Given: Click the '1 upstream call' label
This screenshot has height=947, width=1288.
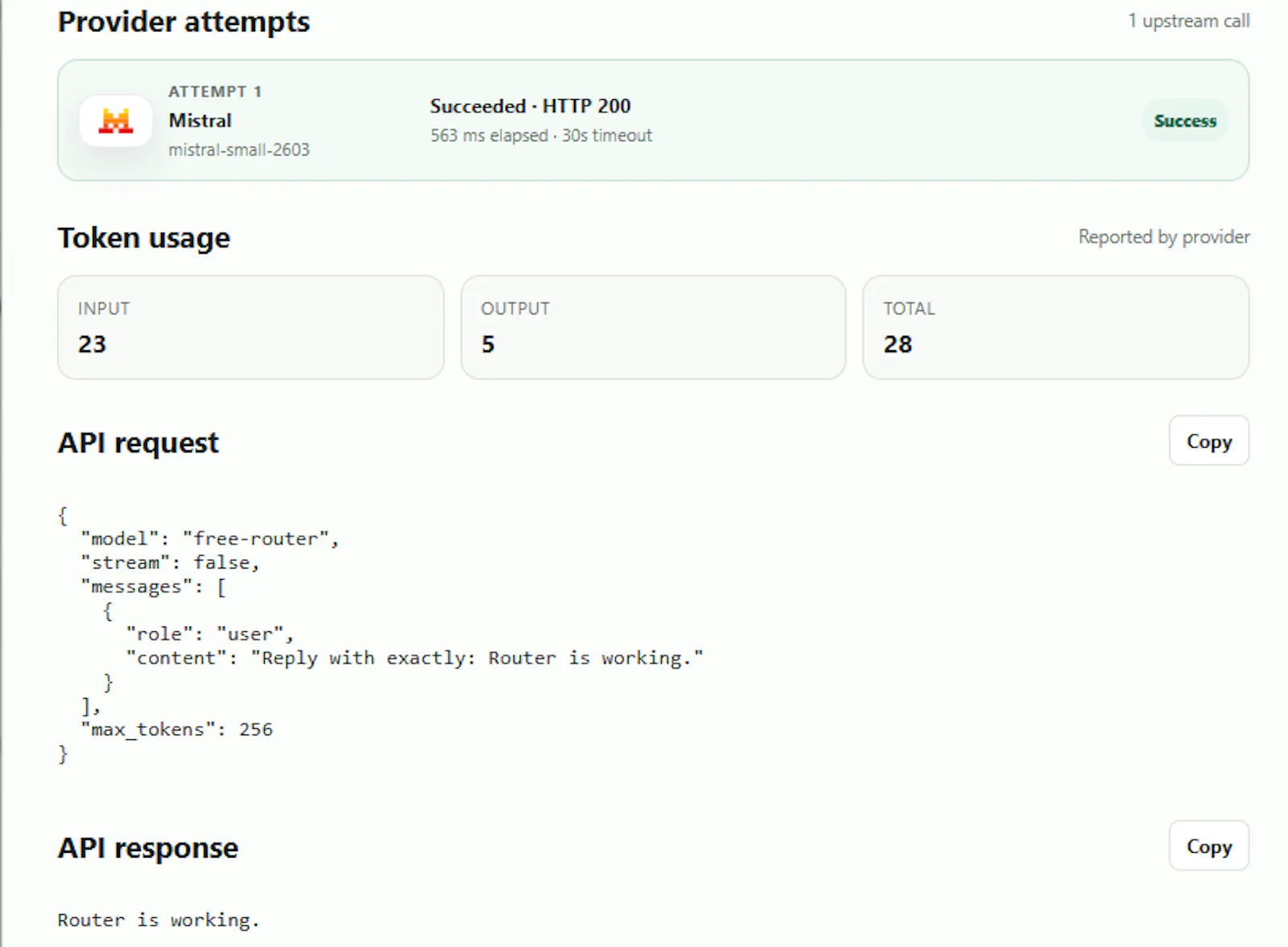Looking at the screenshot, I should pyautogui.click(x=1189, y=21).
